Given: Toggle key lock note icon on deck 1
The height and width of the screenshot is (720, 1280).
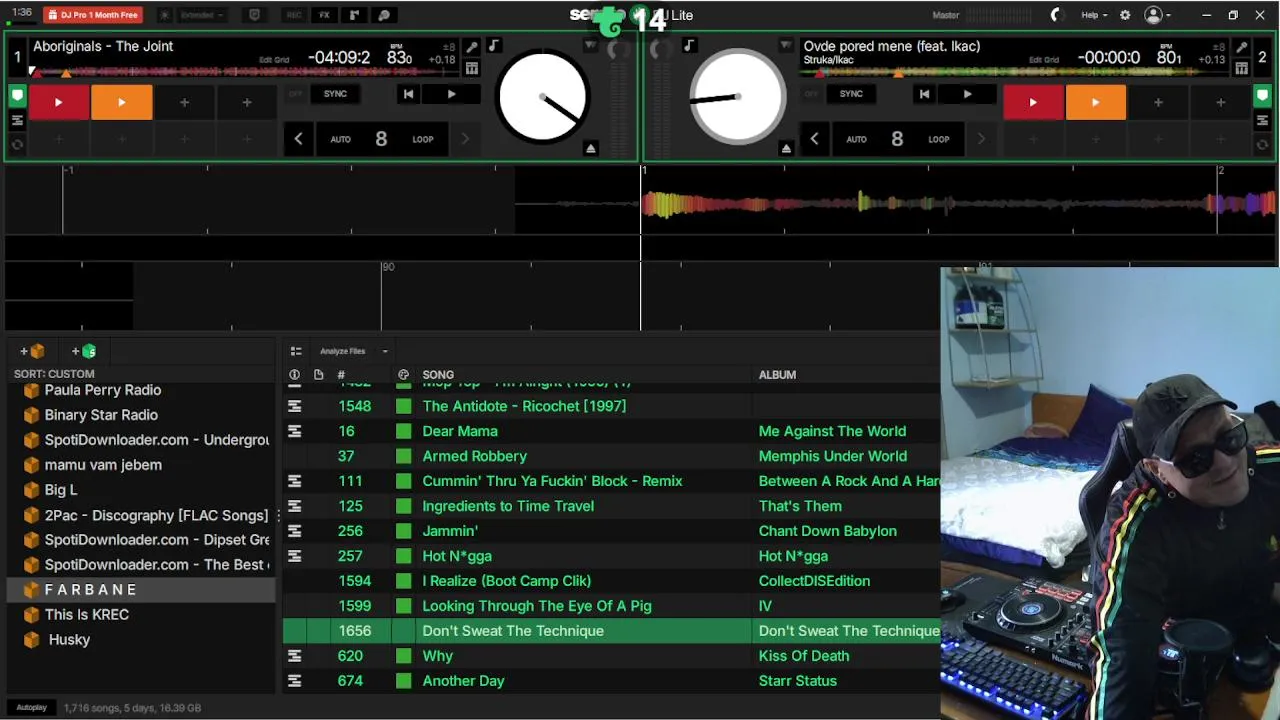Looking at the screenshot, I should (494, 46).
